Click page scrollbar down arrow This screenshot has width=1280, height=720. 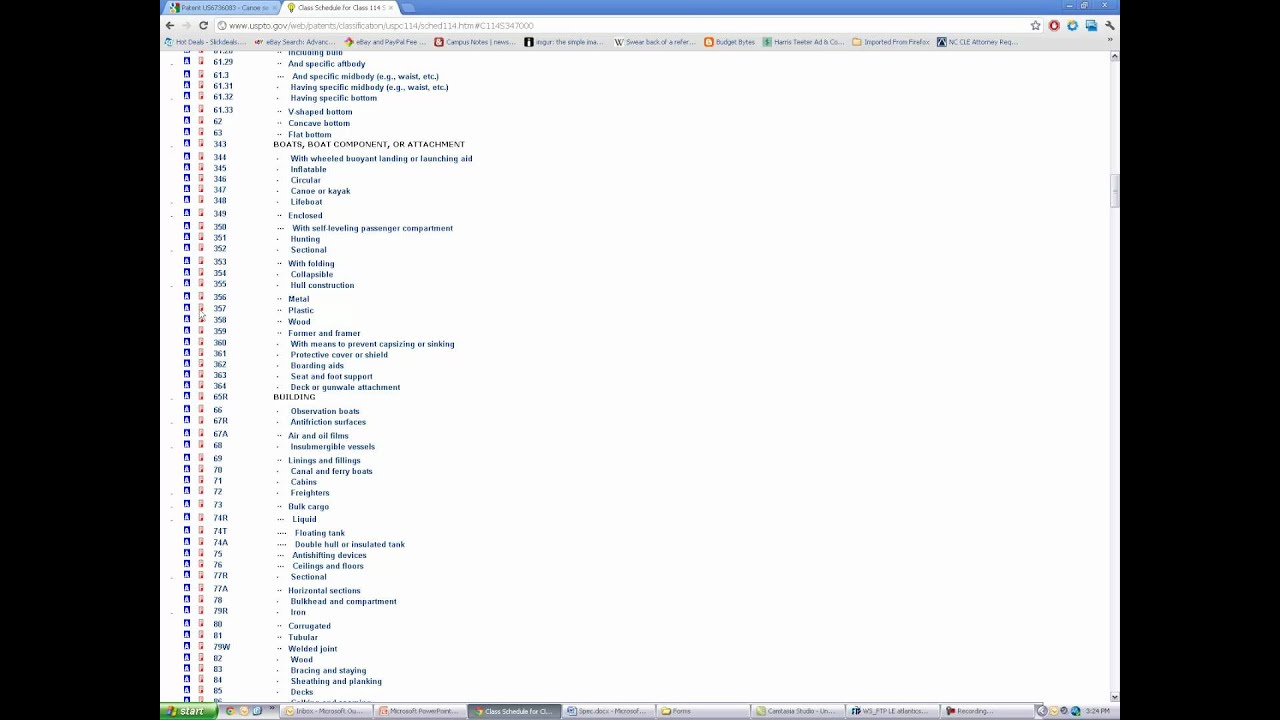[1114, 697]
